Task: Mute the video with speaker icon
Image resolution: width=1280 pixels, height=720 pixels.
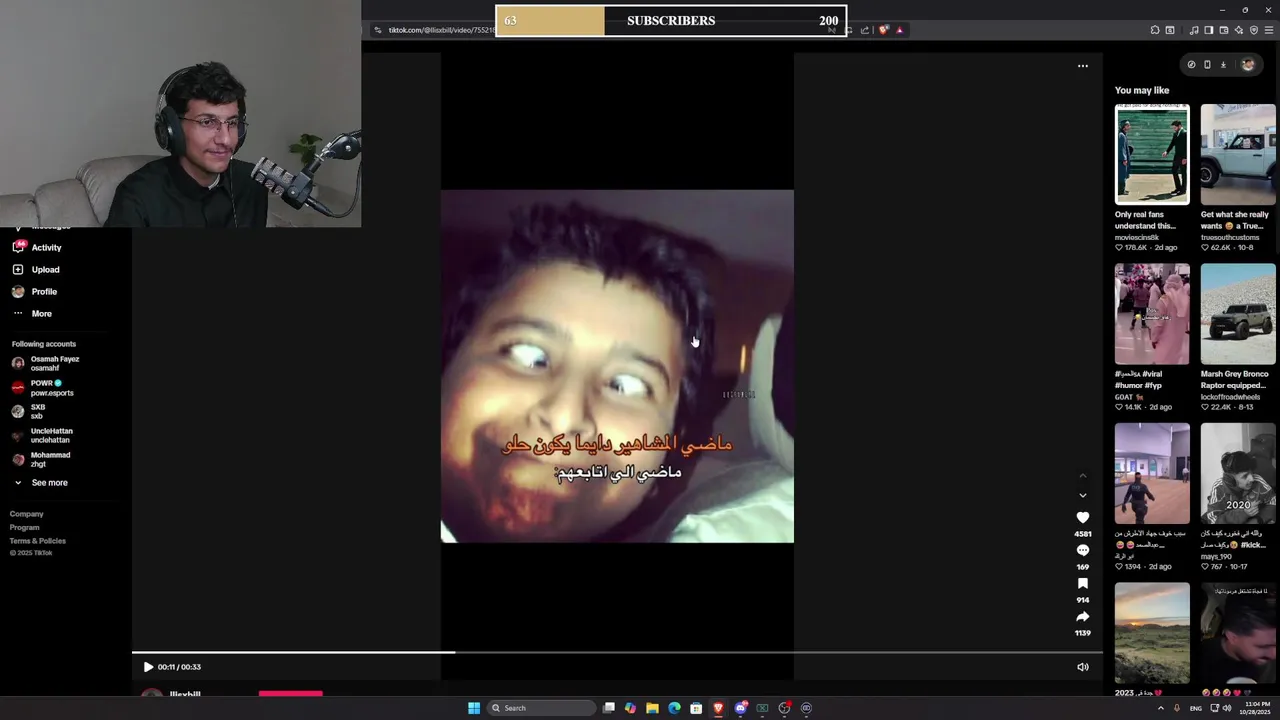Action: coord(1082,667)
